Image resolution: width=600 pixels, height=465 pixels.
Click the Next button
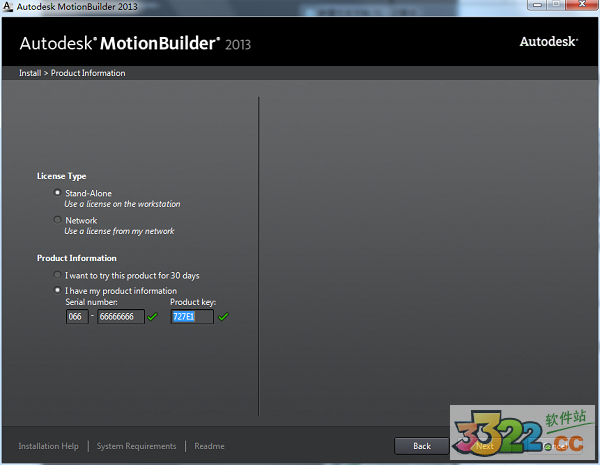(x=484, y=446)
